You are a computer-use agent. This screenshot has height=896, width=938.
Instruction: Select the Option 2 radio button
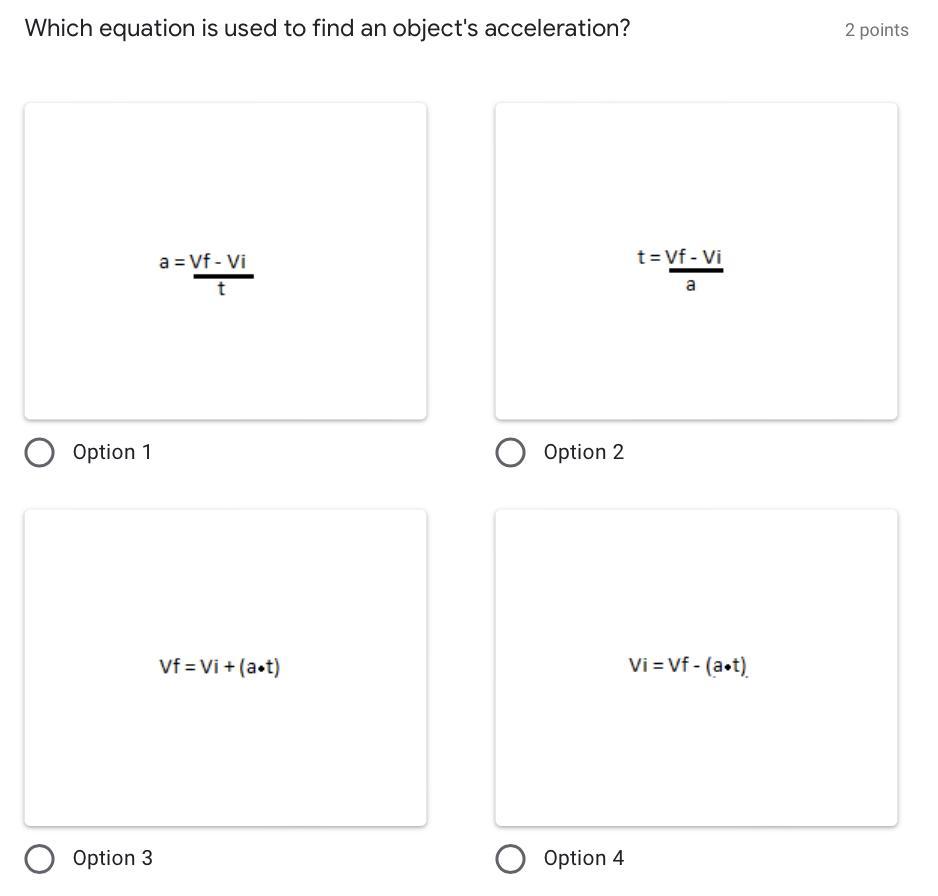[510, 452]
